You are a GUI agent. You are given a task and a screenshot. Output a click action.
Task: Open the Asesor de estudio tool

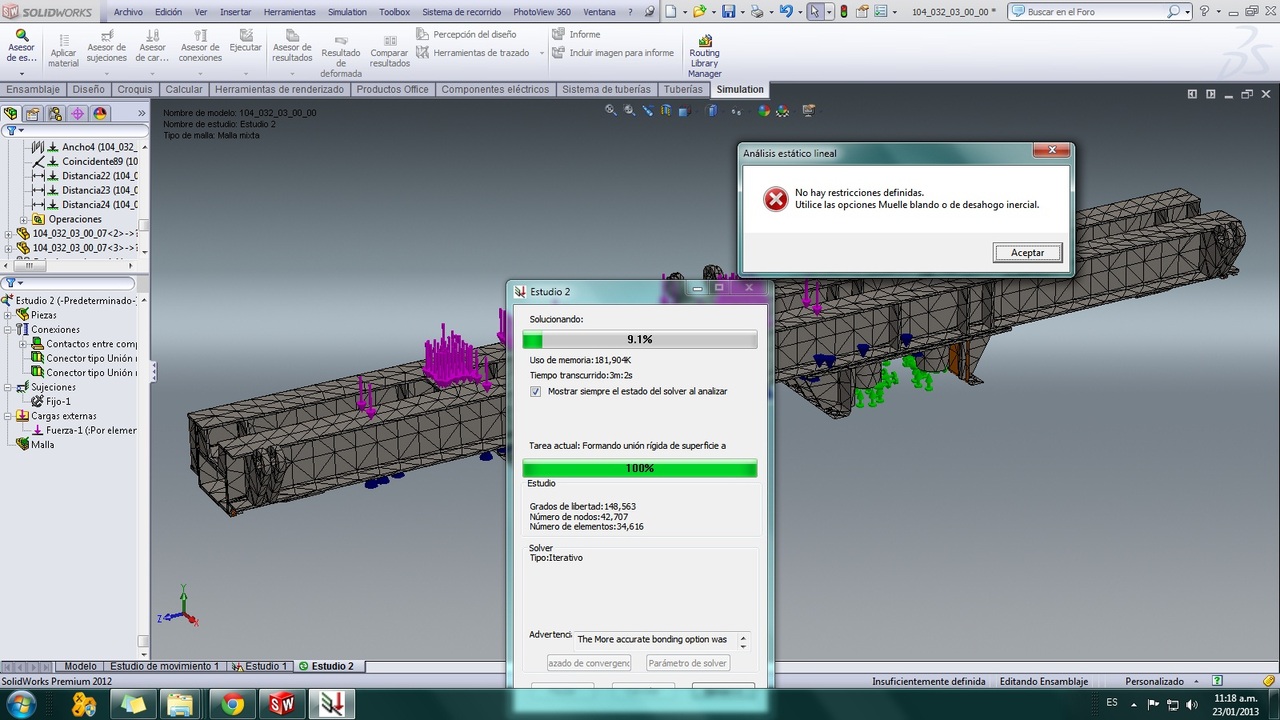coord(21,46)
